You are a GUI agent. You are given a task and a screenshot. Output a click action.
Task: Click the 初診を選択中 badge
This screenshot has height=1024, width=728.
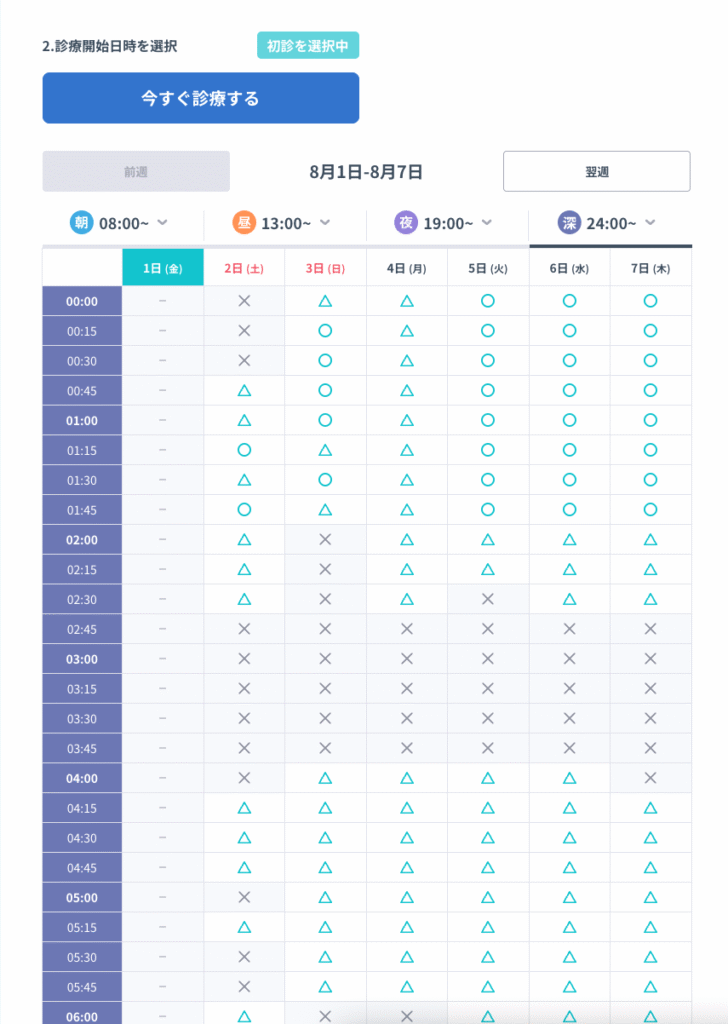(x=308, y=46)
